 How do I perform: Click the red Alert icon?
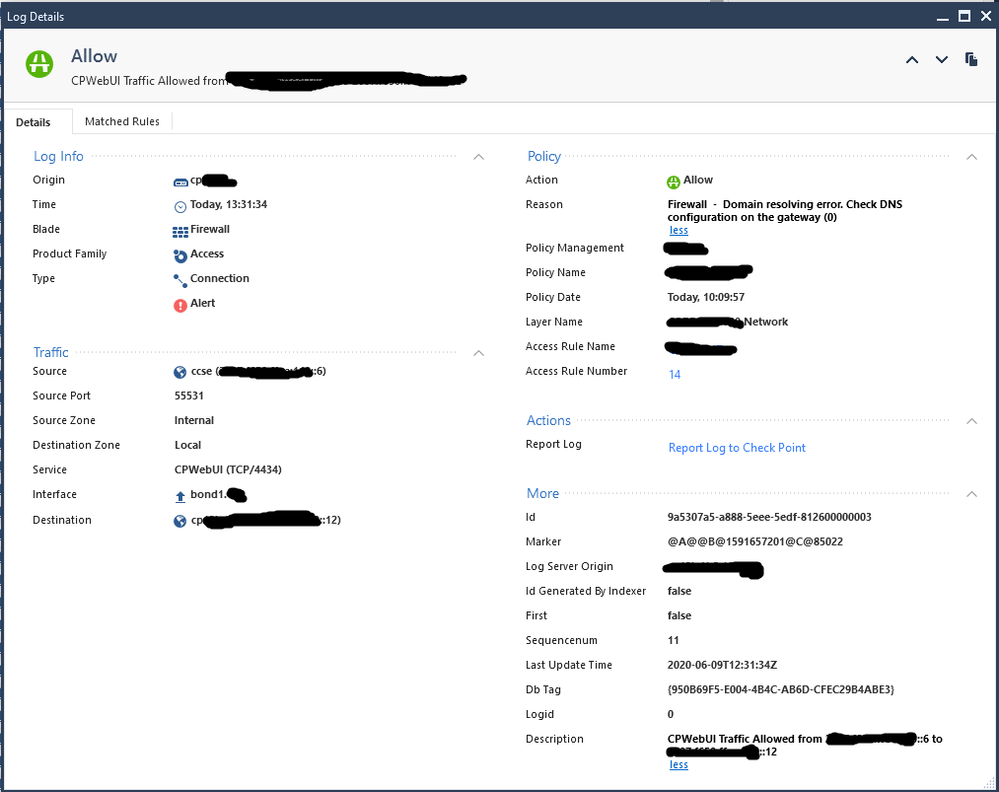point(180,305)
